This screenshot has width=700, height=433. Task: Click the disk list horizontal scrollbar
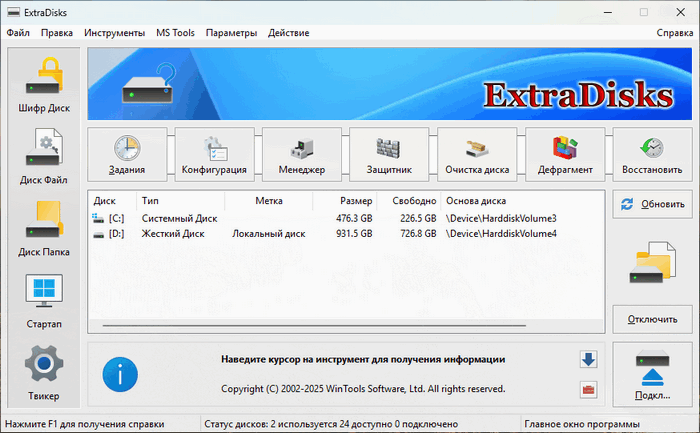click(314, 326)
